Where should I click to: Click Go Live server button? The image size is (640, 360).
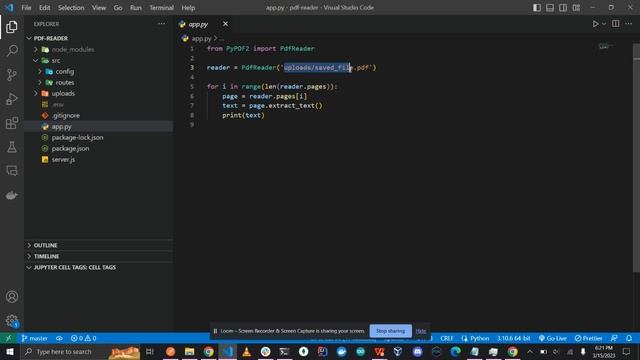pos(553,338)
